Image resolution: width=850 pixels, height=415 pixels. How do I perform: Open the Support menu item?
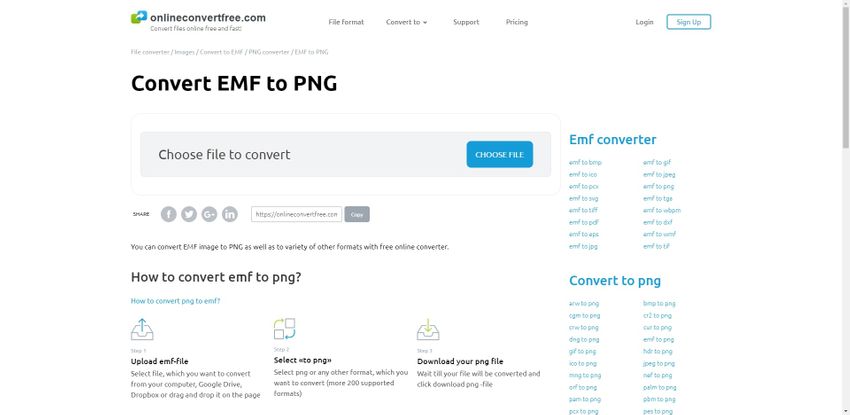(x=466, y=22)
